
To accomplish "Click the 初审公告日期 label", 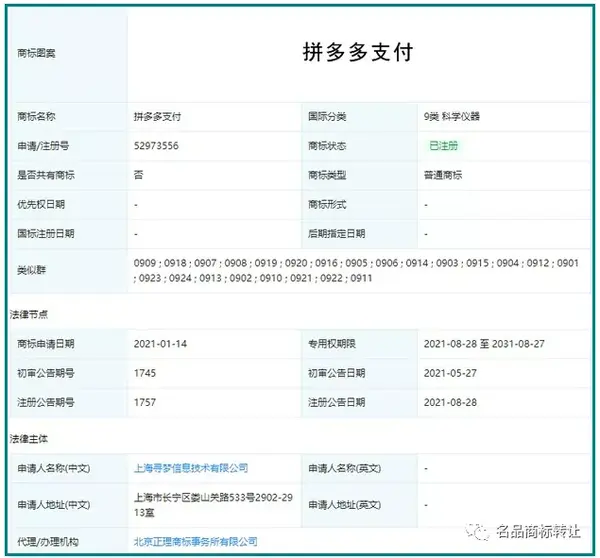I will click(337, 373).
